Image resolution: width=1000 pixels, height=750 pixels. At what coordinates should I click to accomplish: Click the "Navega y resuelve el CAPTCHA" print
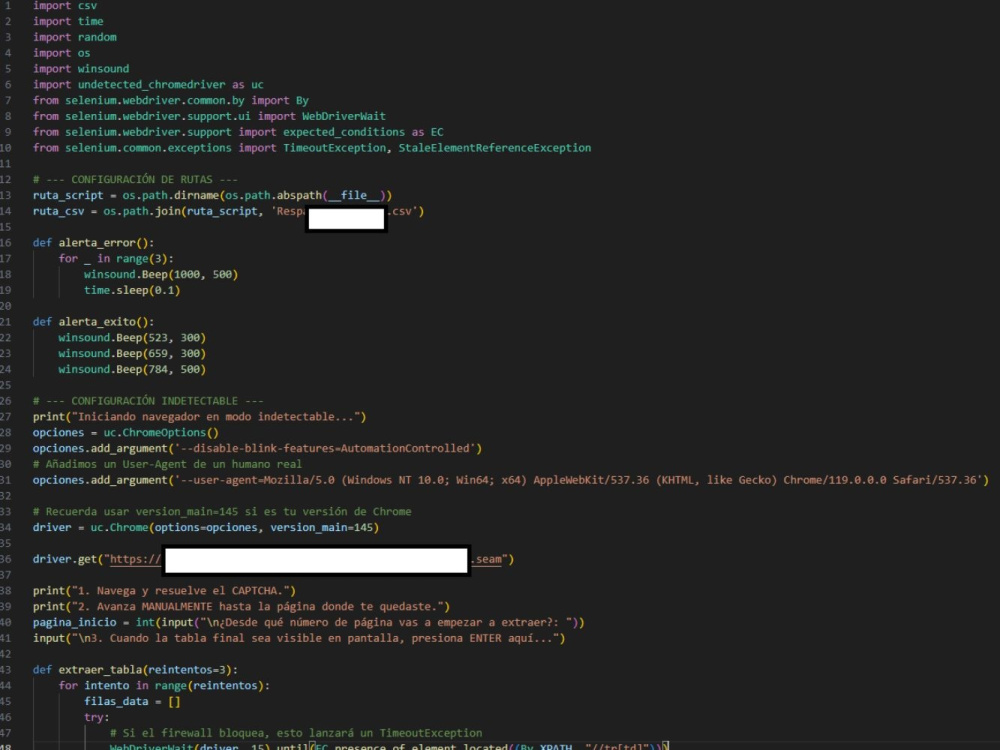[x=165, y=591]
